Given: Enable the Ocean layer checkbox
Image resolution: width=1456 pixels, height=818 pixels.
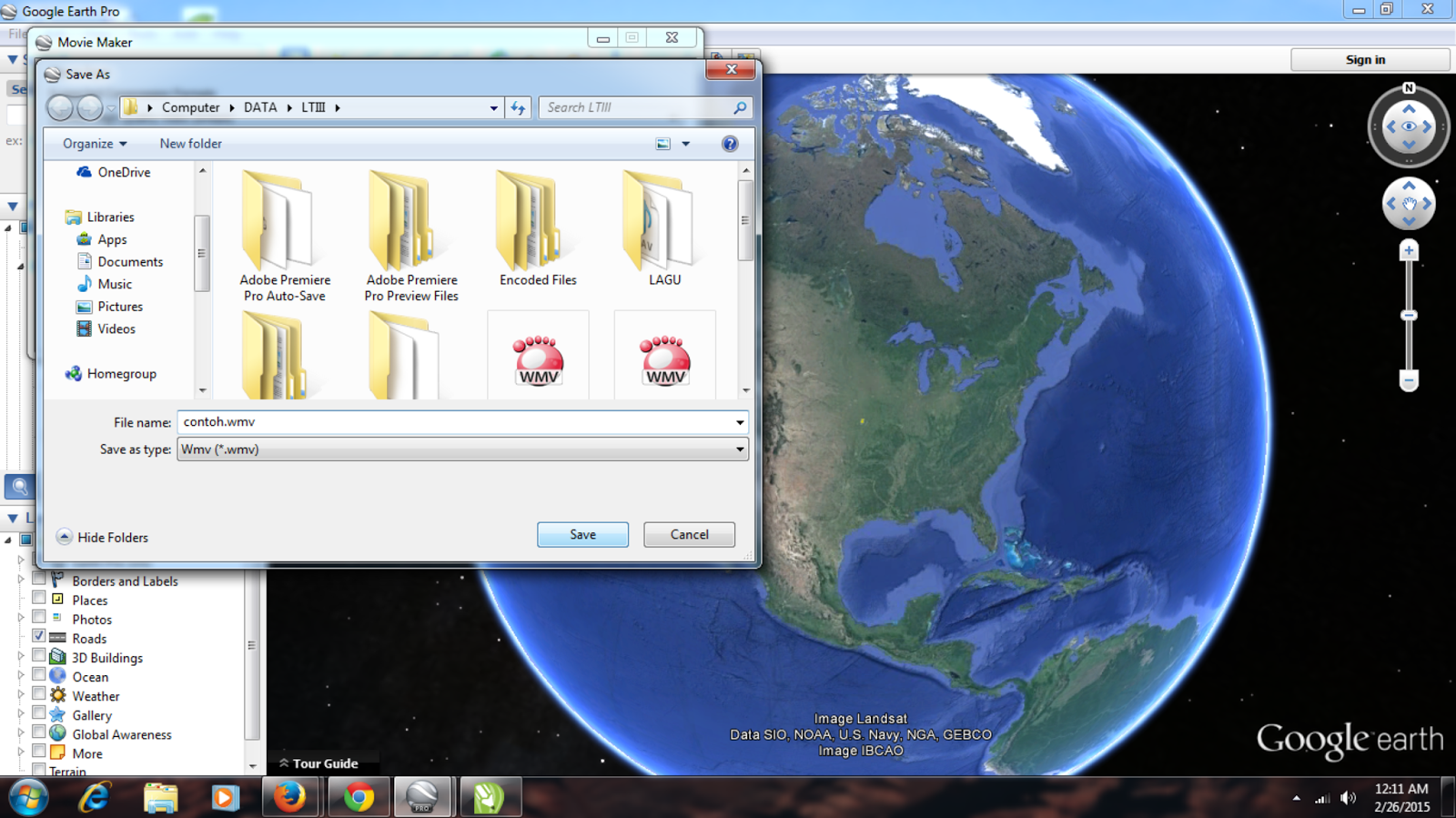Looking at the screenshot, I should tap(39, 674).
